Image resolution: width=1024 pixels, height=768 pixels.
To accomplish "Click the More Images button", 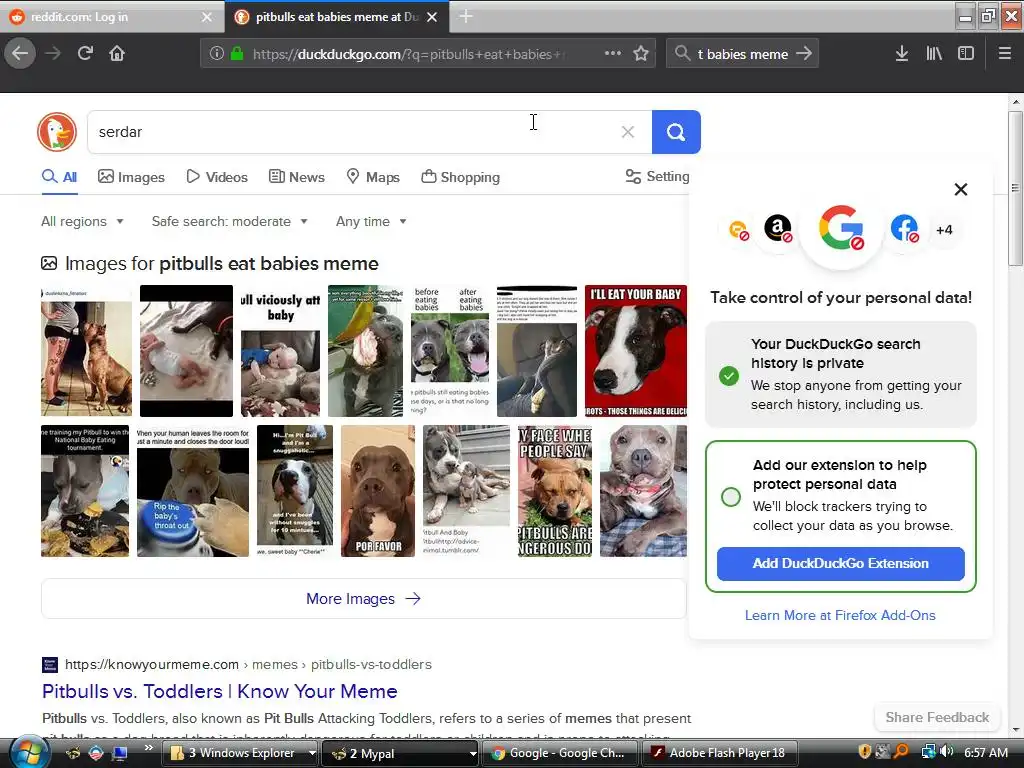I will [x=364, y=598].
